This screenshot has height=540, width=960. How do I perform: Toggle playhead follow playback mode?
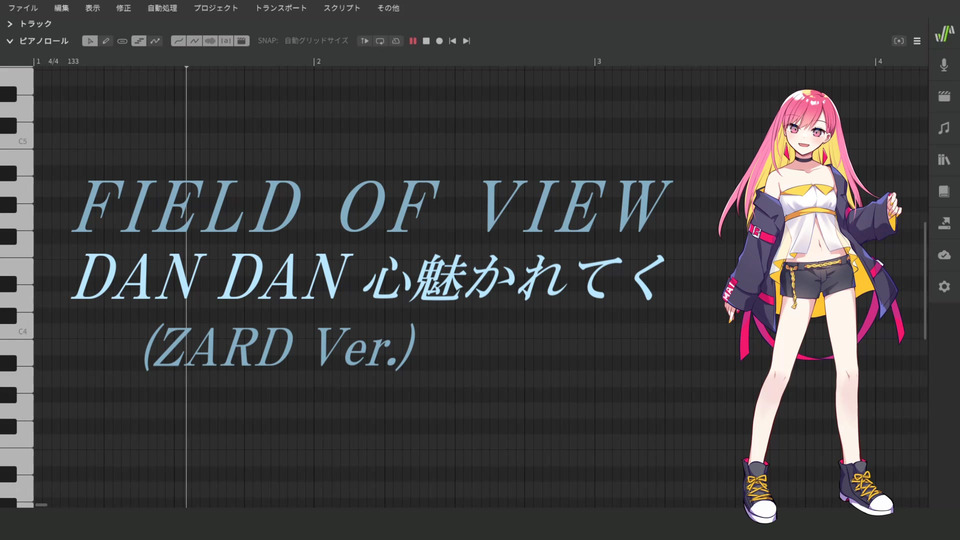pyautogui.click(x=364, y=41)
